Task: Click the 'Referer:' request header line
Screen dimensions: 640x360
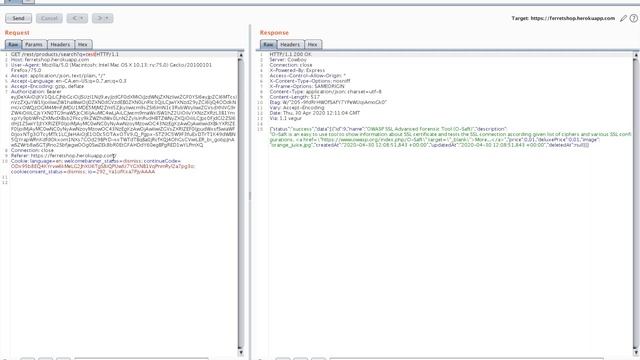Action: coord(64,156)
